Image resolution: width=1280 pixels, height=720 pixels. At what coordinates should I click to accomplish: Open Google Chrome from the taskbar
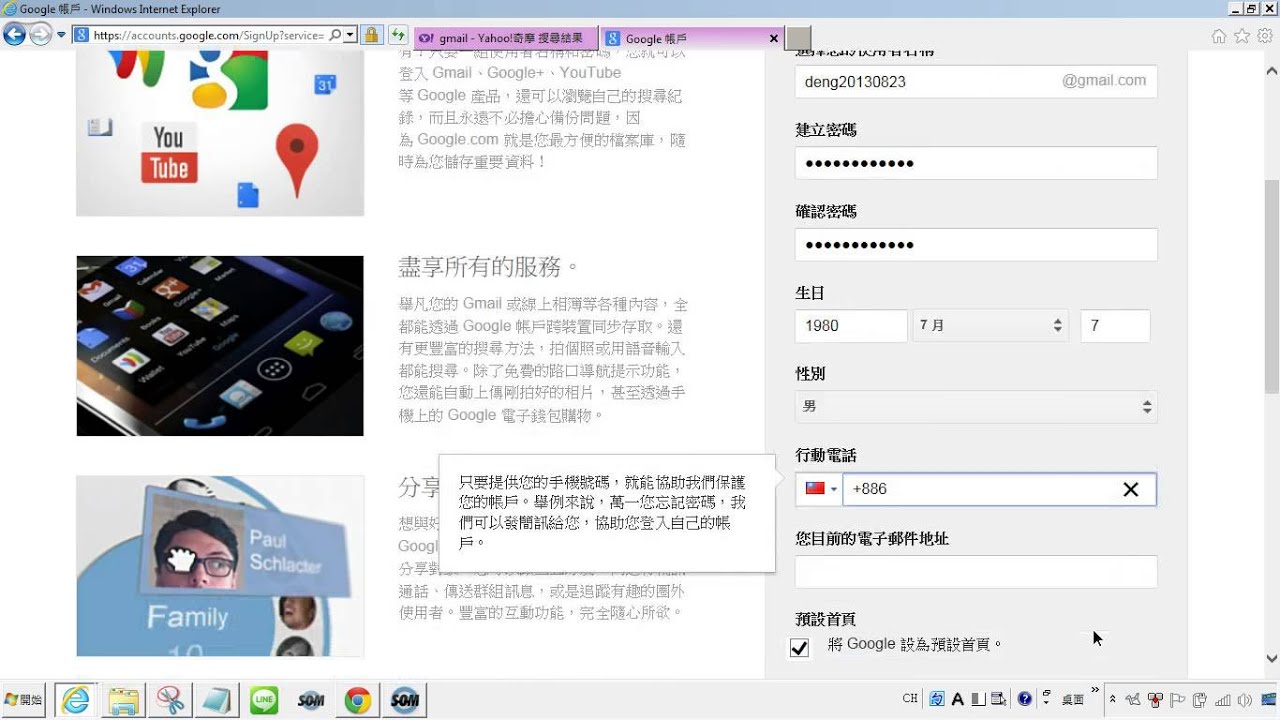coord(358,700)
